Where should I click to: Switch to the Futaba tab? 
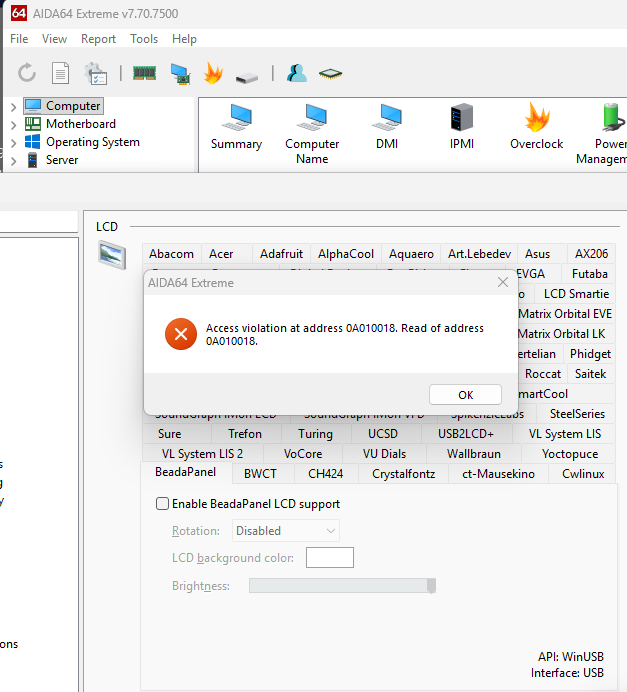[x=589, y=274]
